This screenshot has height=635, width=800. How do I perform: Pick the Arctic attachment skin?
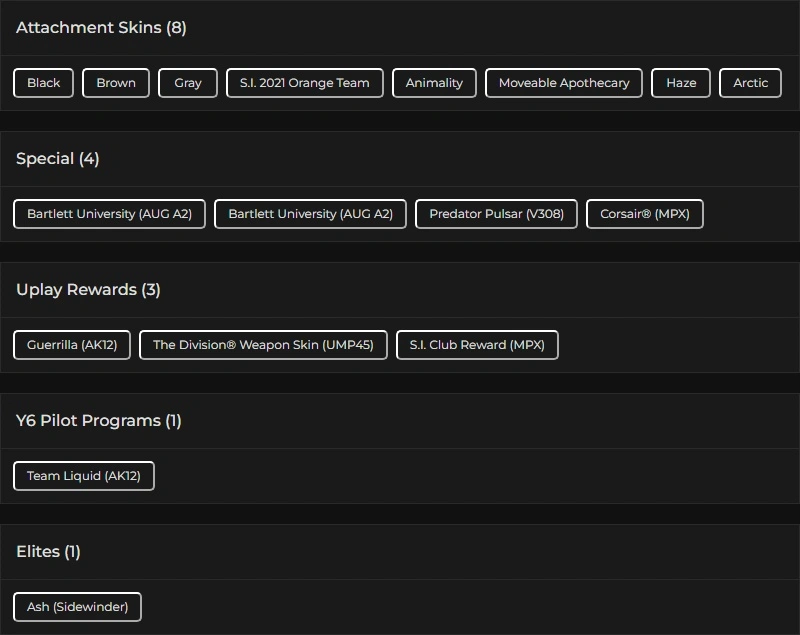click(x=750, y=83)
